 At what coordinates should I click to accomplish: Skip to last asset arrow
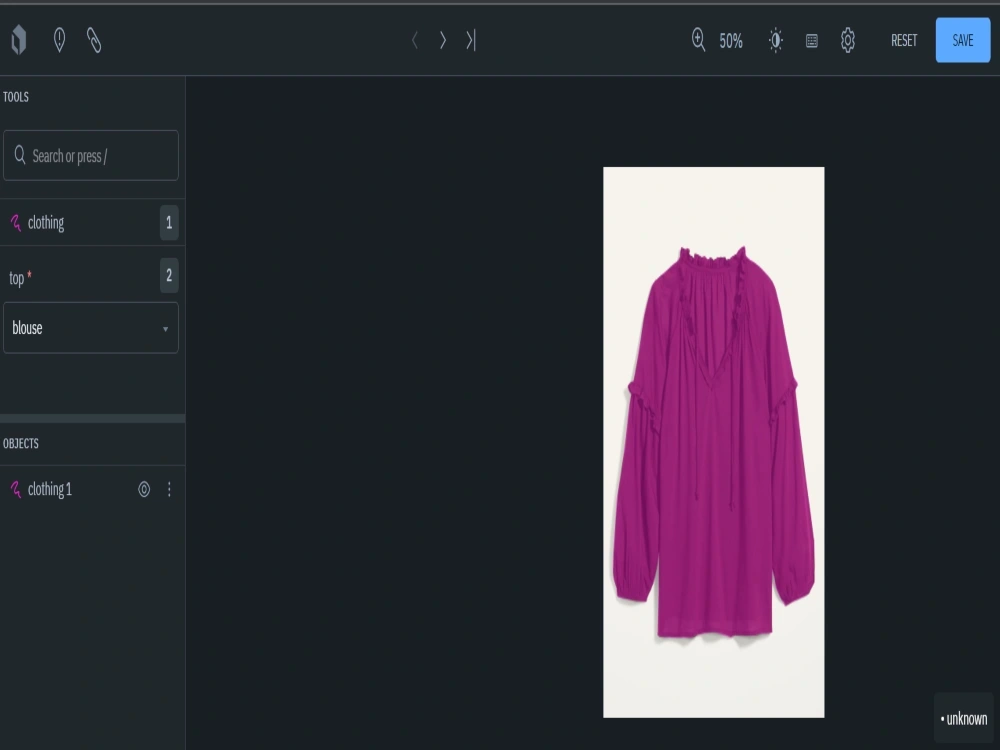(471, 40)
